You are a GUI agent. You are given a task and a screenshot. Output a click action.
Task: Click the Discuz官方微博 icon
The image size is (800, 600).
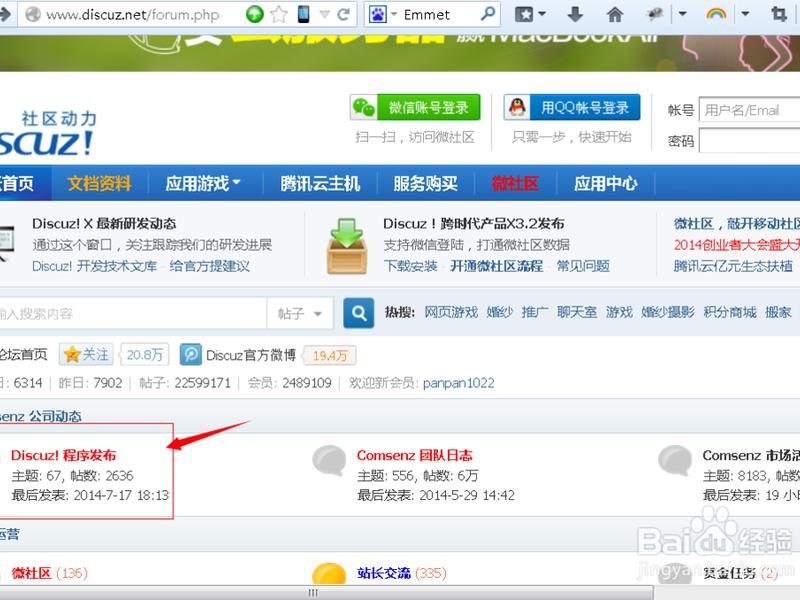[191, 354]
